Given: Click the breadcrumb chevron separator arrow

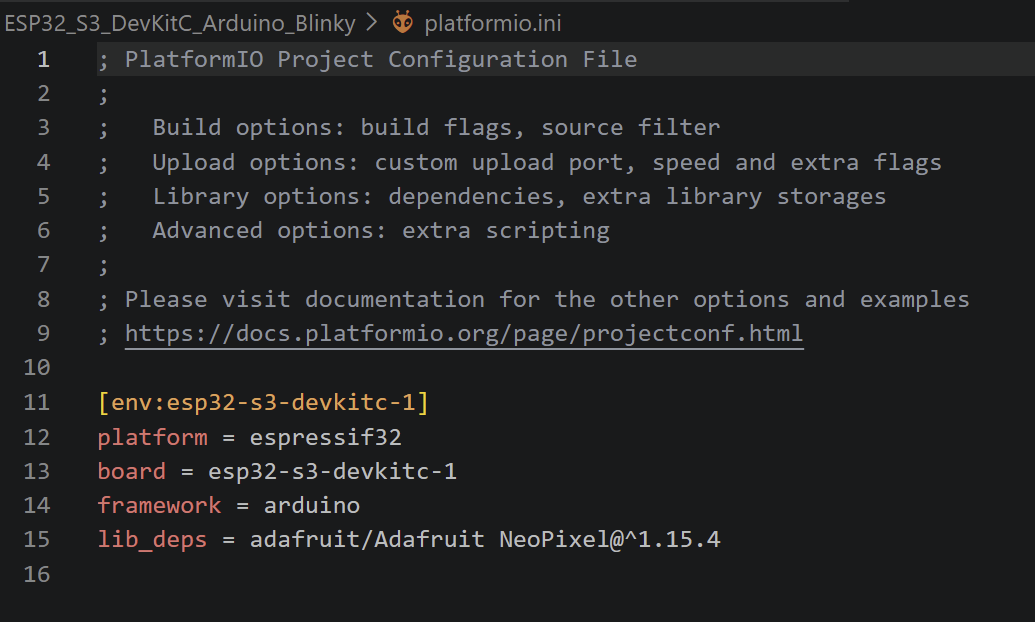Looking at the screenshot, I should [x=372, y=22].
